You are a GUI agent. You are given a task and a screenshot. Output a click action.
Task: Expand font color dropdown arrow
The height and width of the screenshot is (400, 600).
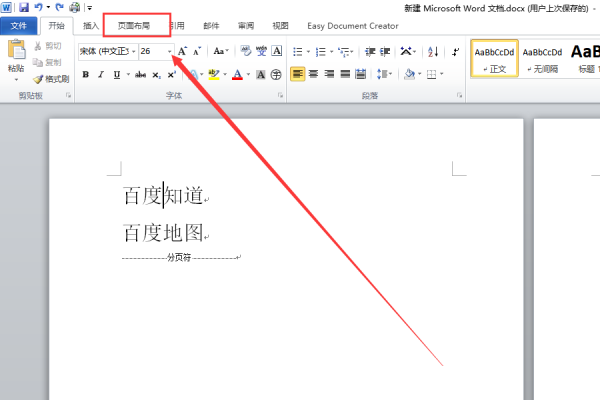click(248, 74)
